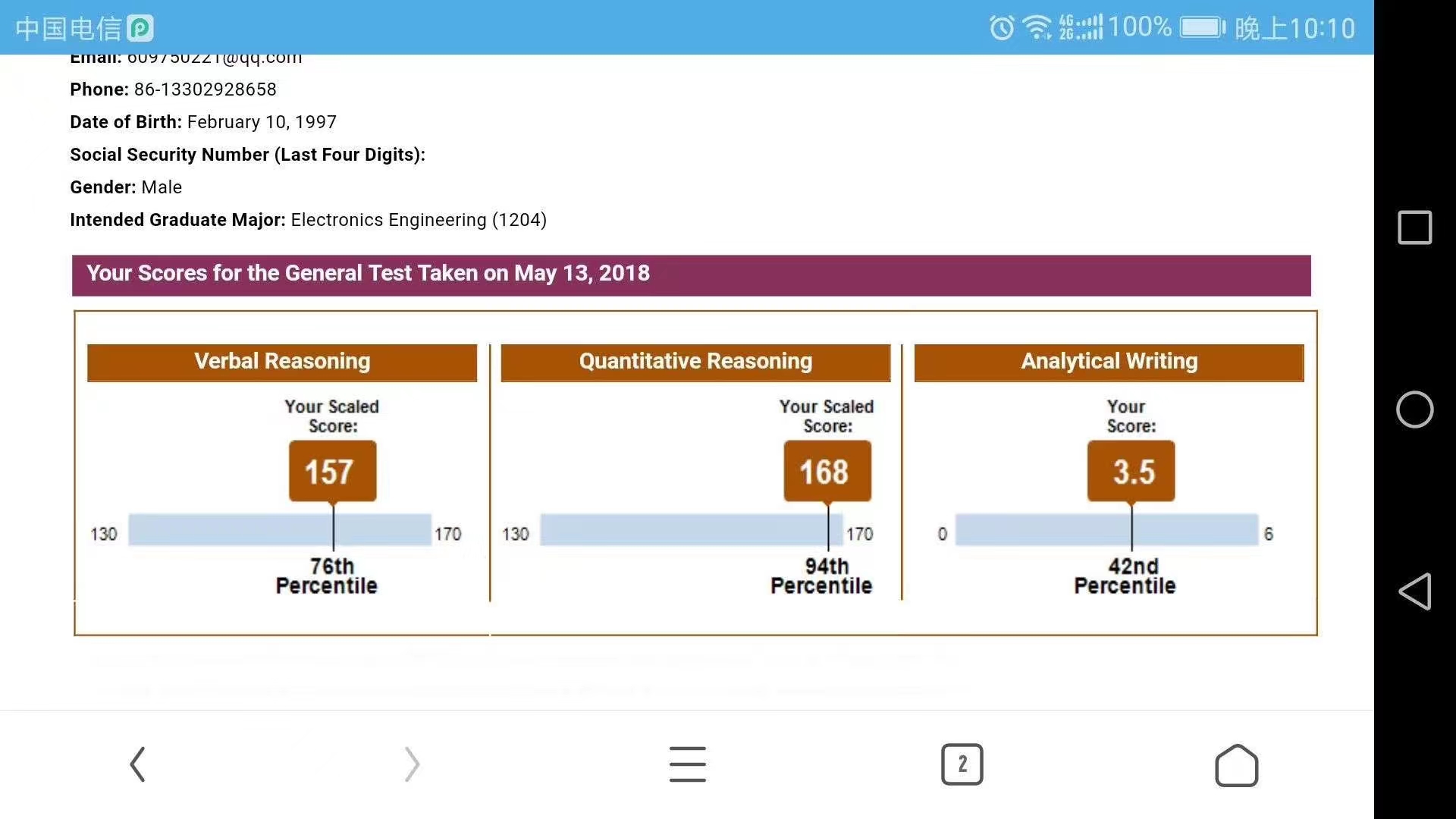Open the browser hamburger menu
1456x819 pixels.
687,764
